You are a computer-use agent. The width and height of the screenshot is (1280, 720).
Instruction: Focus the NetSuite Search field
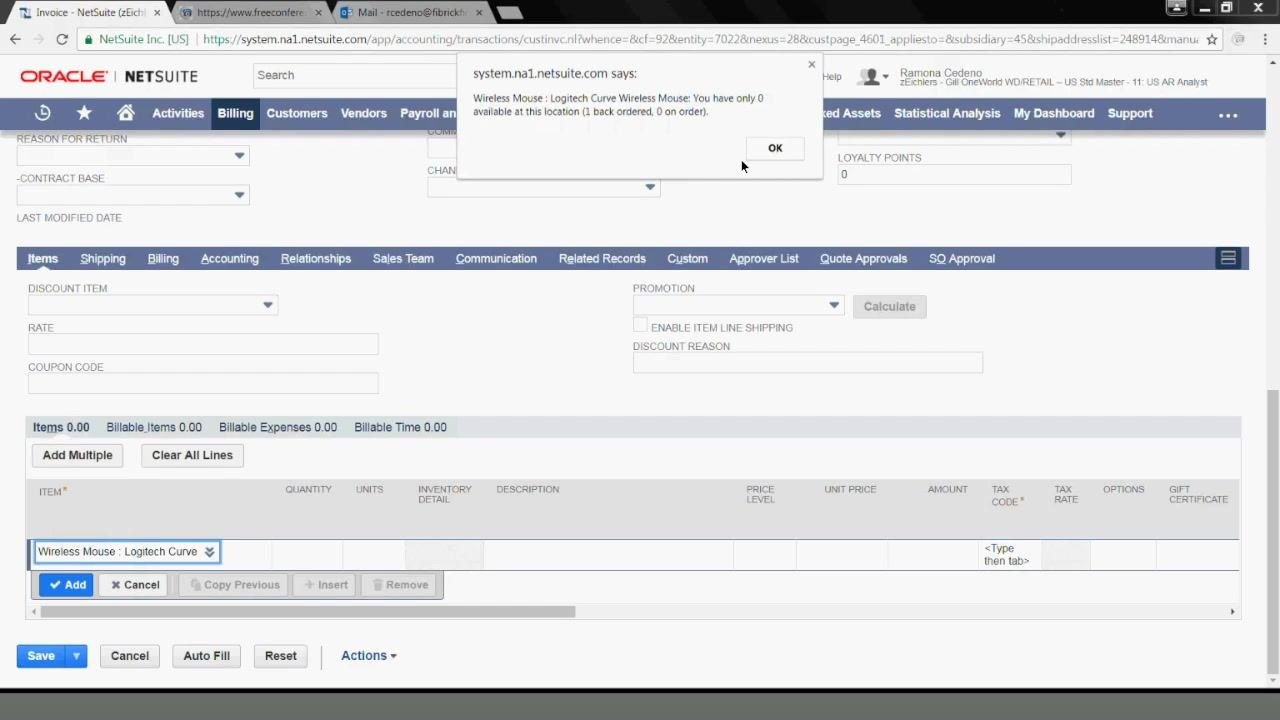(355, 75)
